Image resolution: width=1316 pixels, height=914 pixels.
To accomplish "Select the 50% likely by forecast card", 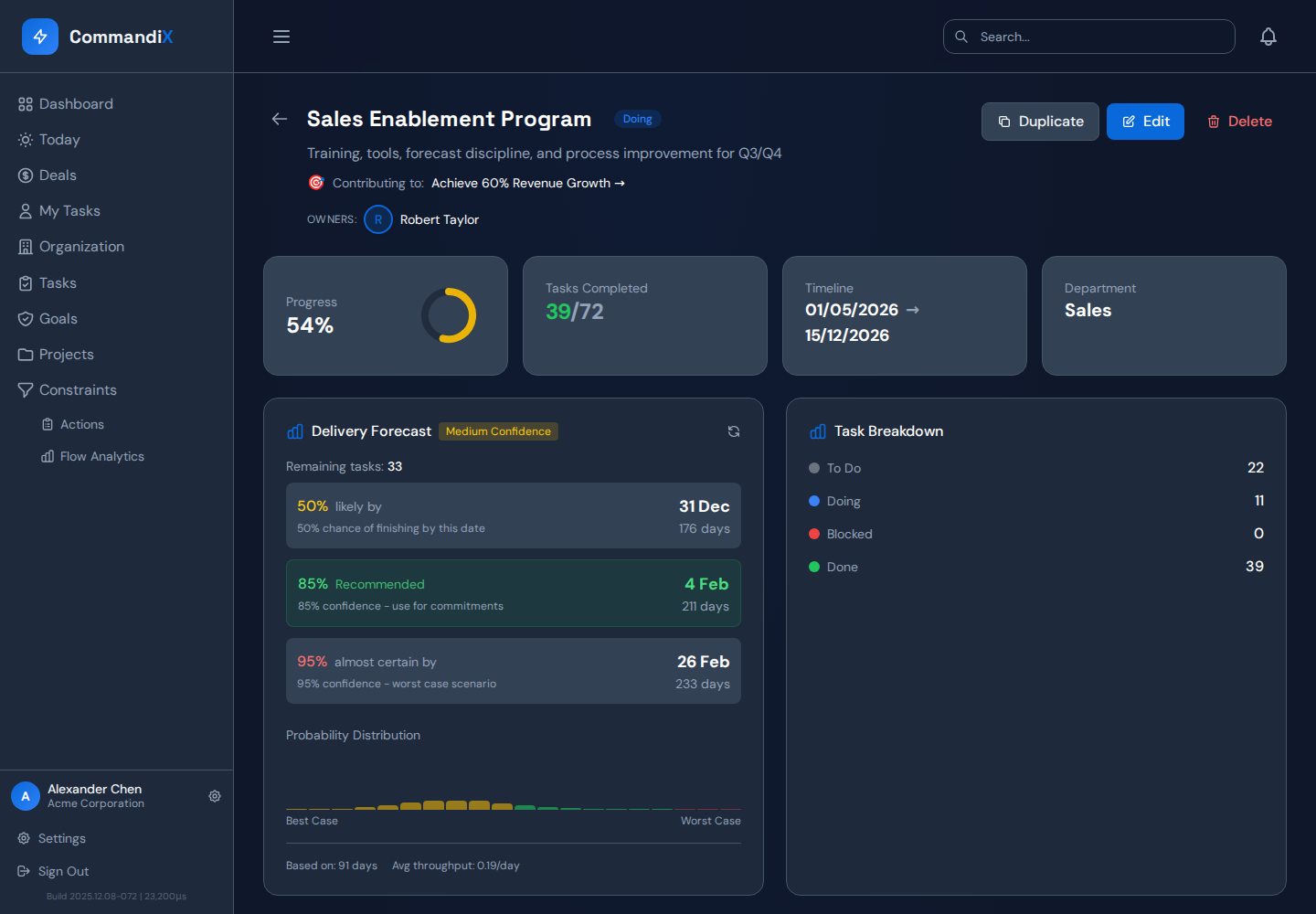I will [x=514, y=515].
